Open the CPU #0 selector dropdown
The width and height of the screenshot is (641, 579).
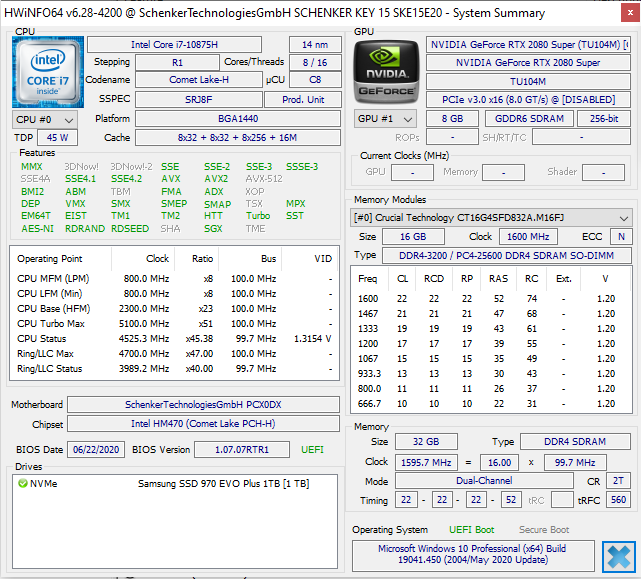tap(45, 119)
